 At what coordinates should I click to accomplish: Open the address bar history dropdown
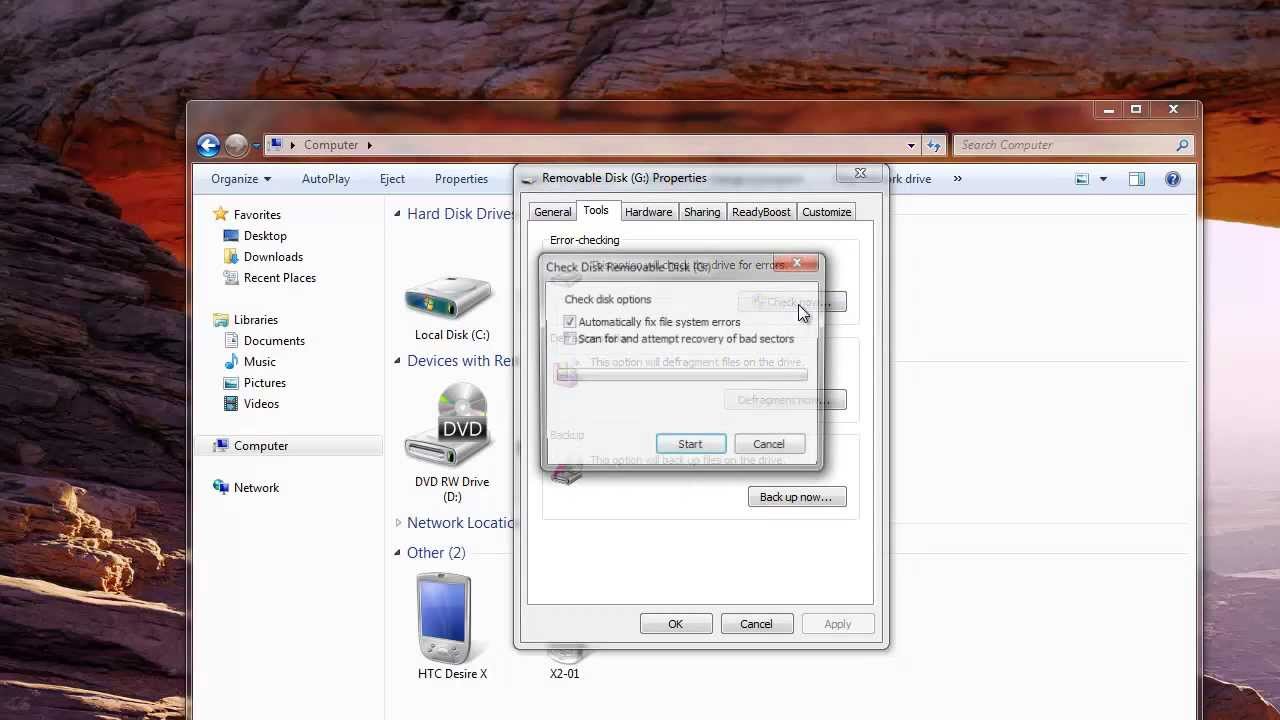click(x=911, y=145)
